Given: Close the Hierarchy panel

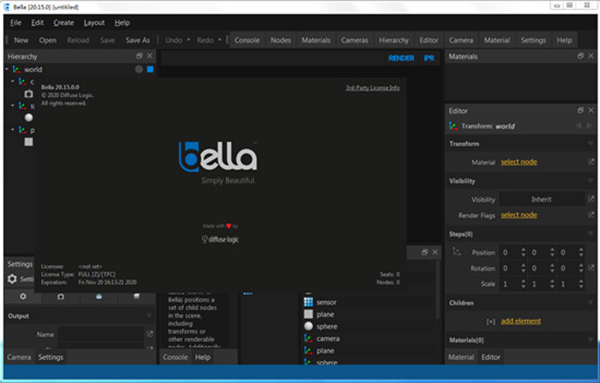Looking at the screenshot, I should coord(150,56).
